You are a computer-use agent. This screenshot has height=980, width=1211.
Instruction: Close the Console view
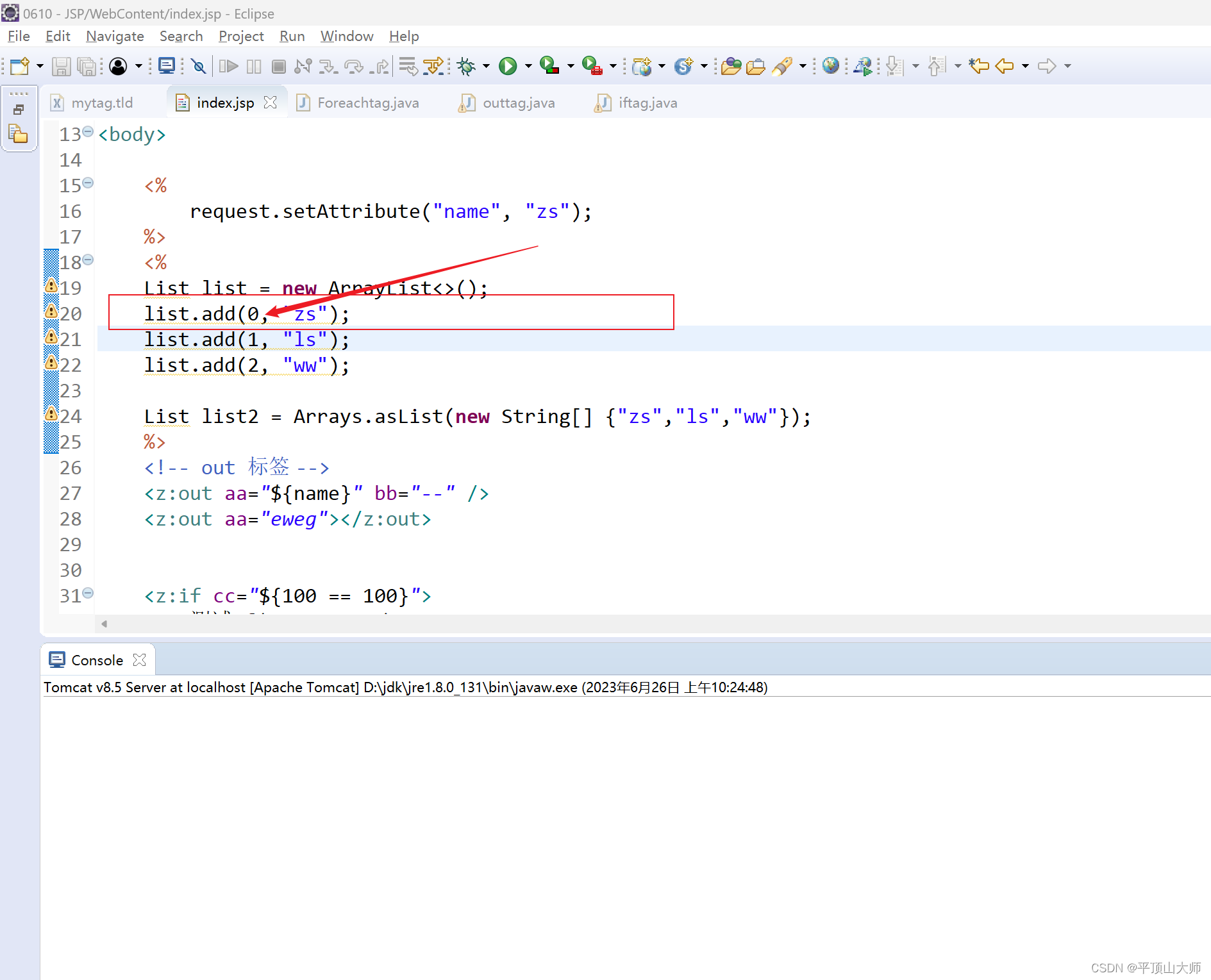[x=140, y=660]
